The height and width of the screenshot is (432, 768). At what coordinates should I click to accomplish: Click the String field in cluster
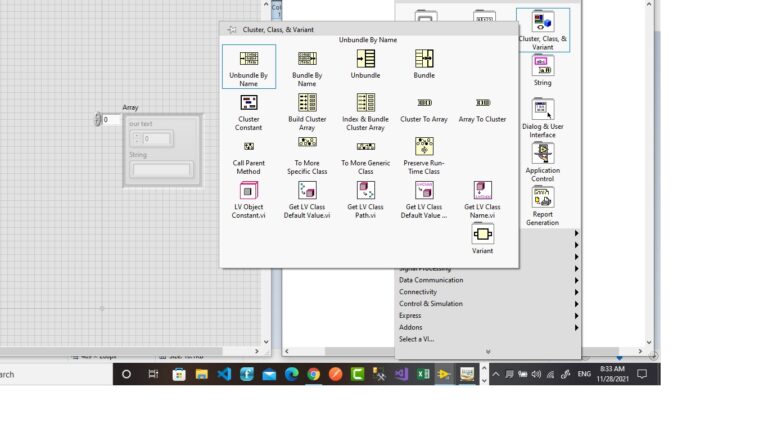click(x=162, y=170)
